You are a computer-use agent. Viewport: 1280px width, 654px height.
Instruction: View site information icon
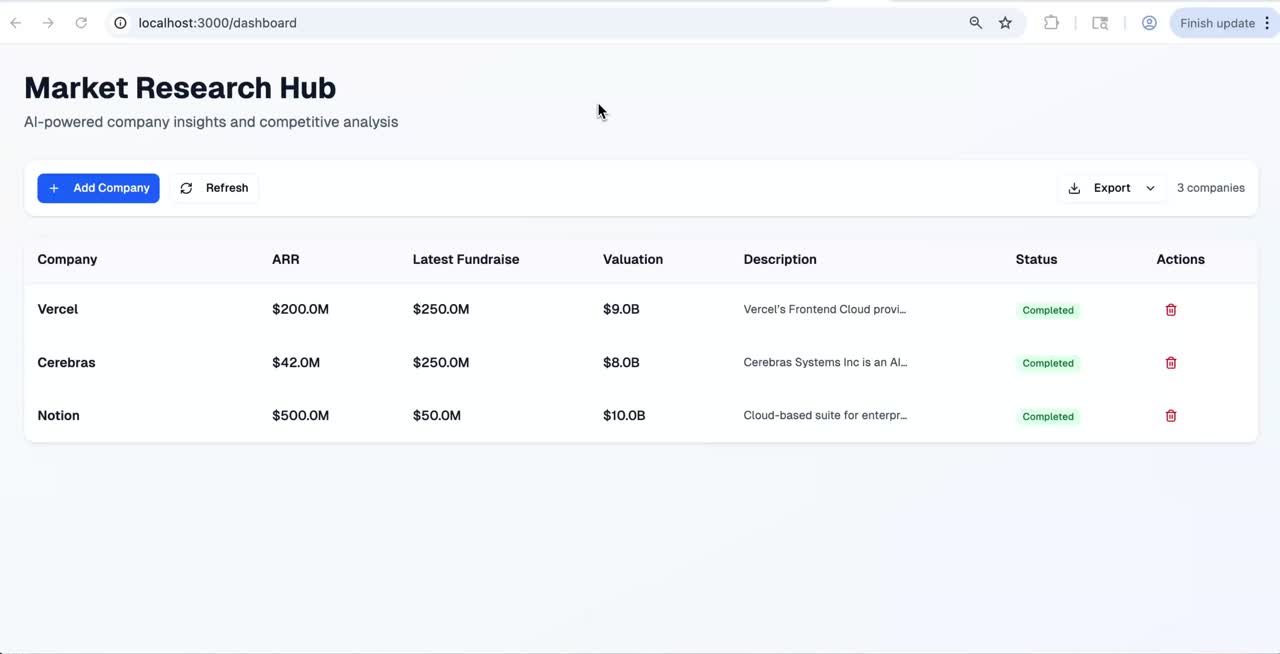(120, 23)
